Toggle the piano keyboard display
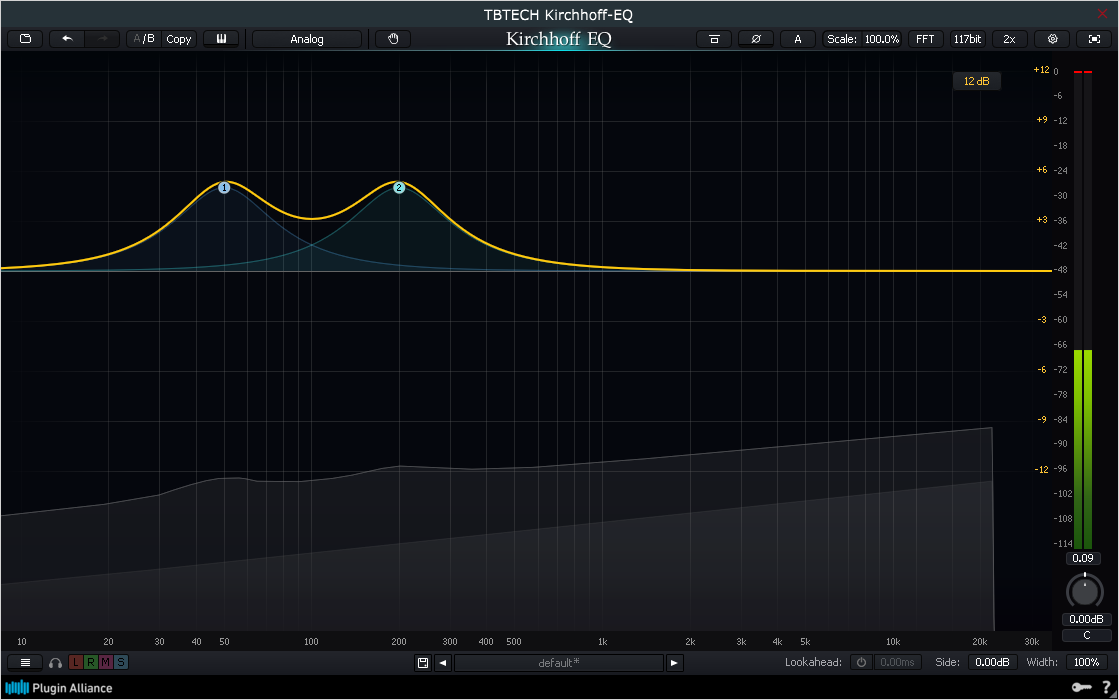Viewport: 1119px width, 700px height. point(221,39)
